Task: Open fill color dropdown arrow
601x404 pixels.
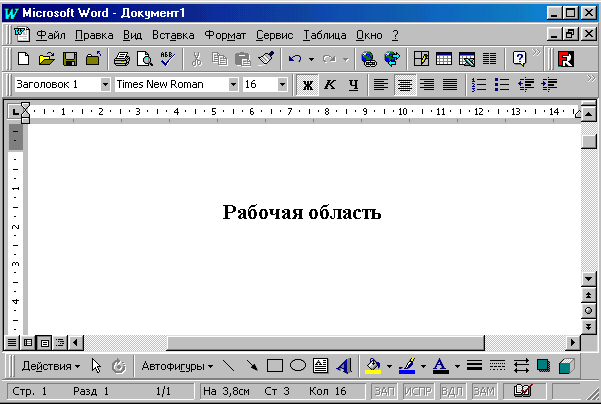Action: point(389,366)
